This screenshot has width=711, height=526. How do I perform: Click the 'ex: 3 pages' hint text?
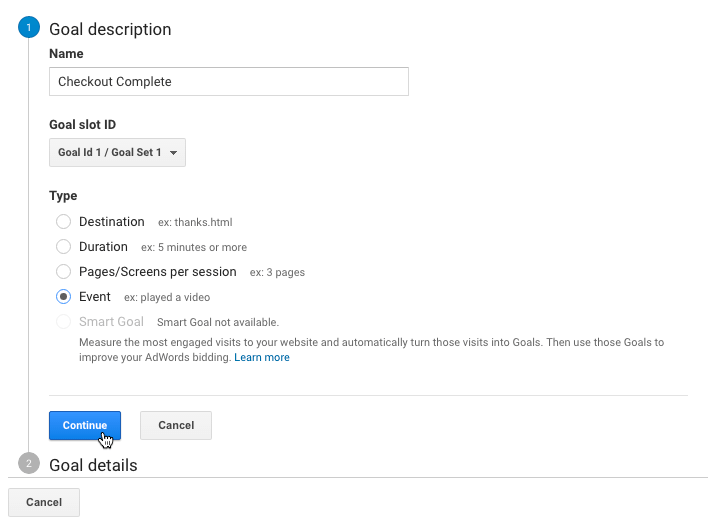(277, 272)
